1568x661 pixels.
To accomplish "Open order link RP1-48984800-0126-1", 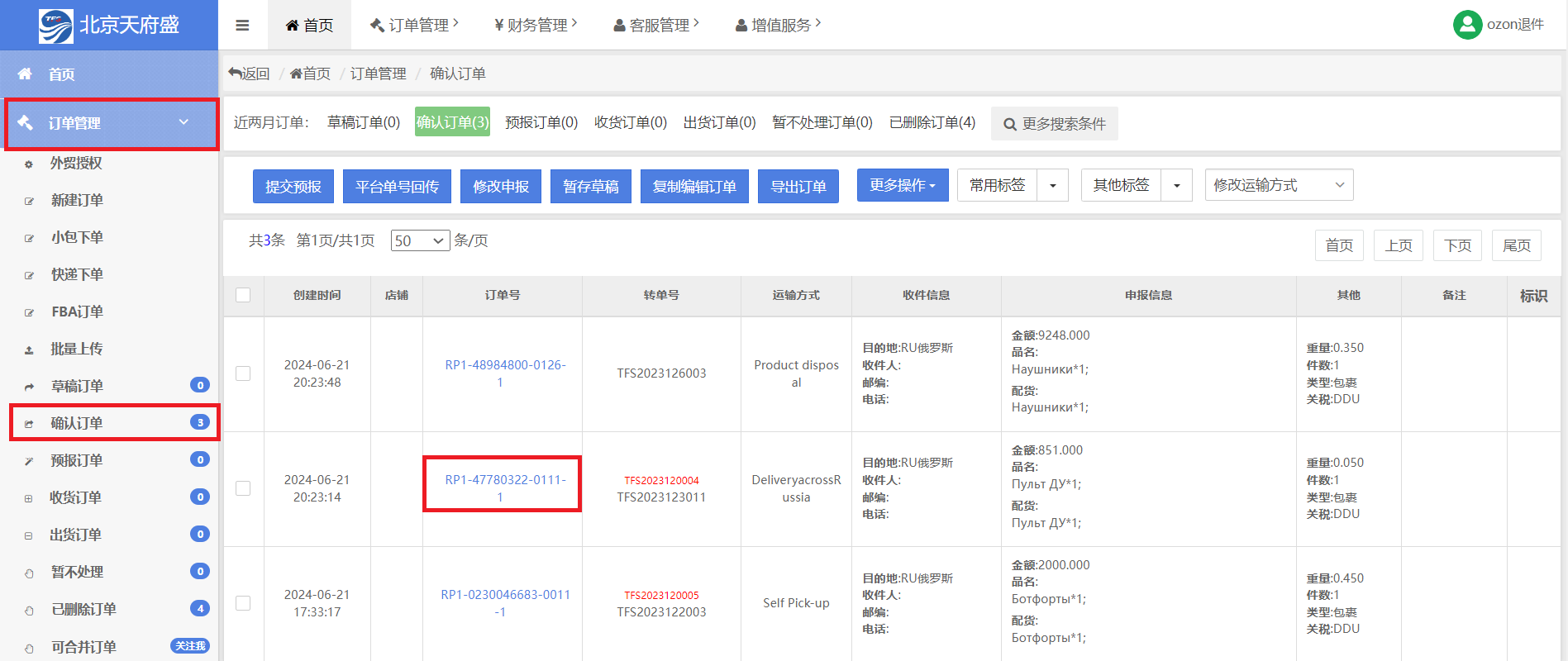I will pos(505,373).
